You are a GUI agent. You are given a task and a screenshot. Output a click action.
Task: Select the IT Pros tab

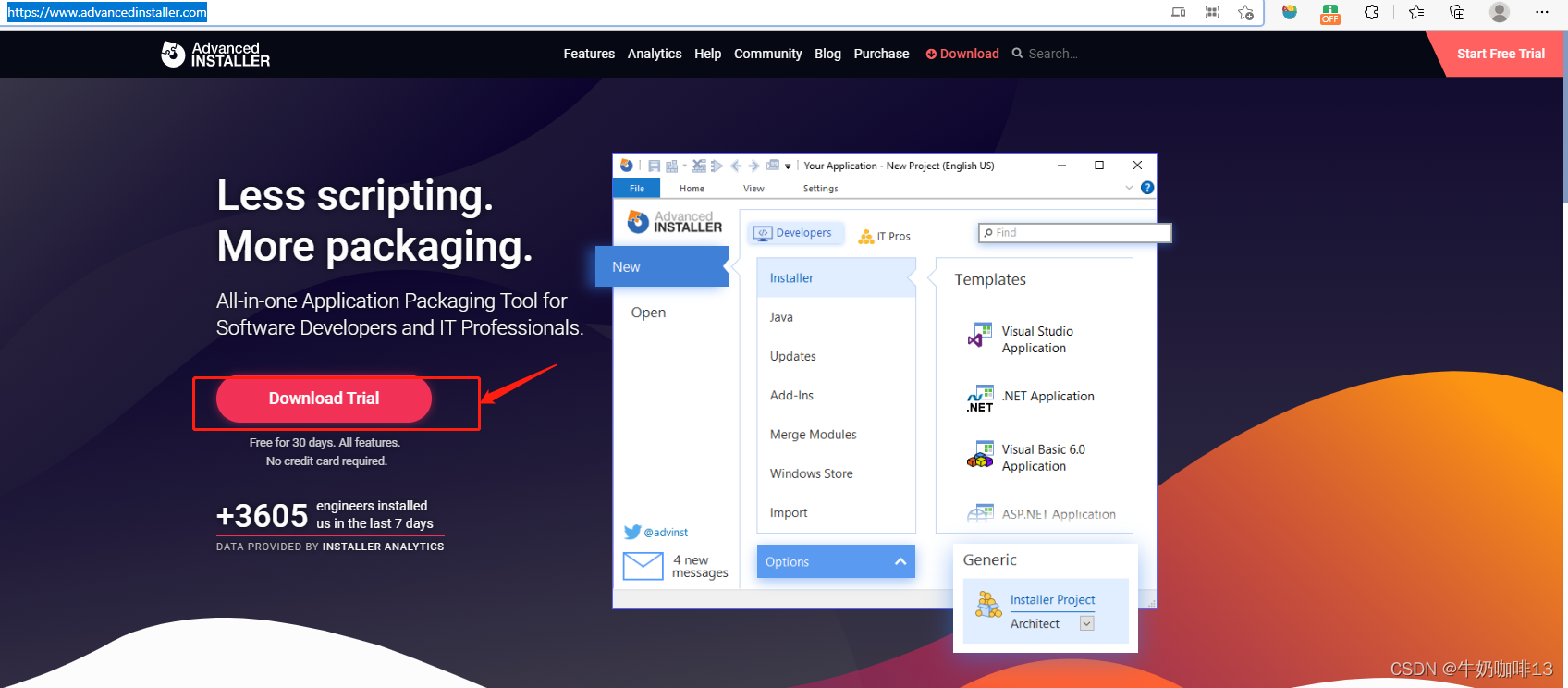[885, 236]
